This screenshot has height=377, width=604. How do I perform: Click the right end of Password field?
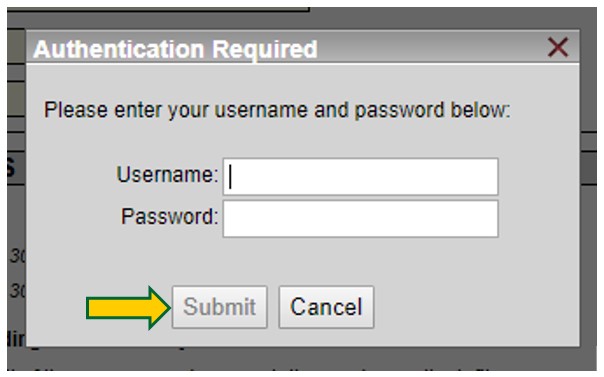pyautogui.click(x=483, y=219)
